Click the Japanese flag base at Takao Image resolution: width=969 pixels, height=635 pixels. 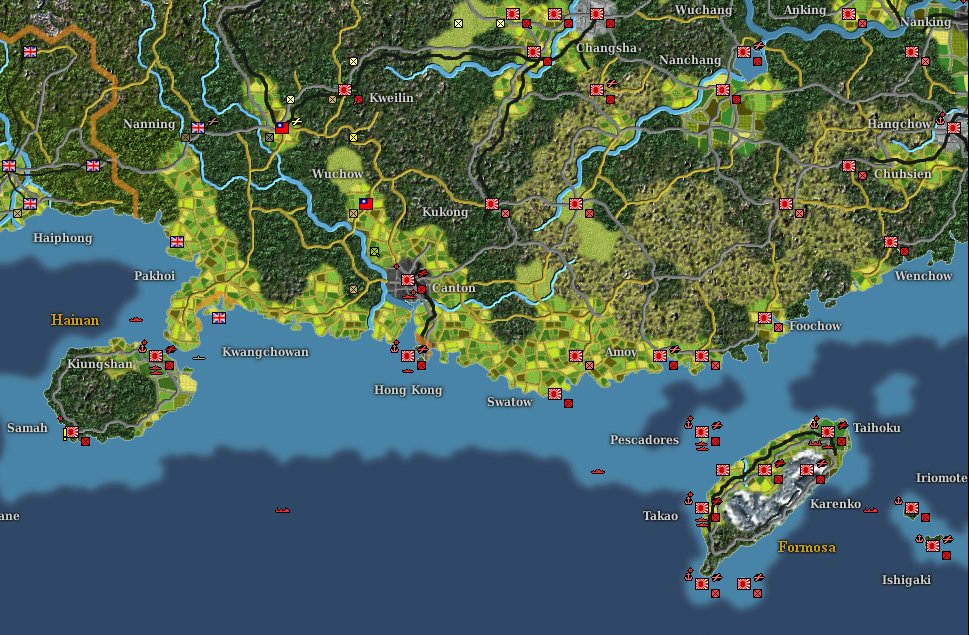point(702,508)
